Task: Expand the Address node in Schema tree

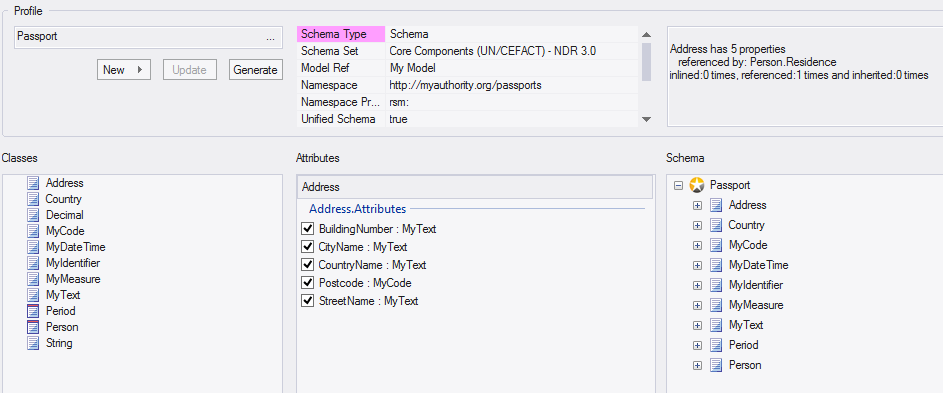Action: coord(697,205)
